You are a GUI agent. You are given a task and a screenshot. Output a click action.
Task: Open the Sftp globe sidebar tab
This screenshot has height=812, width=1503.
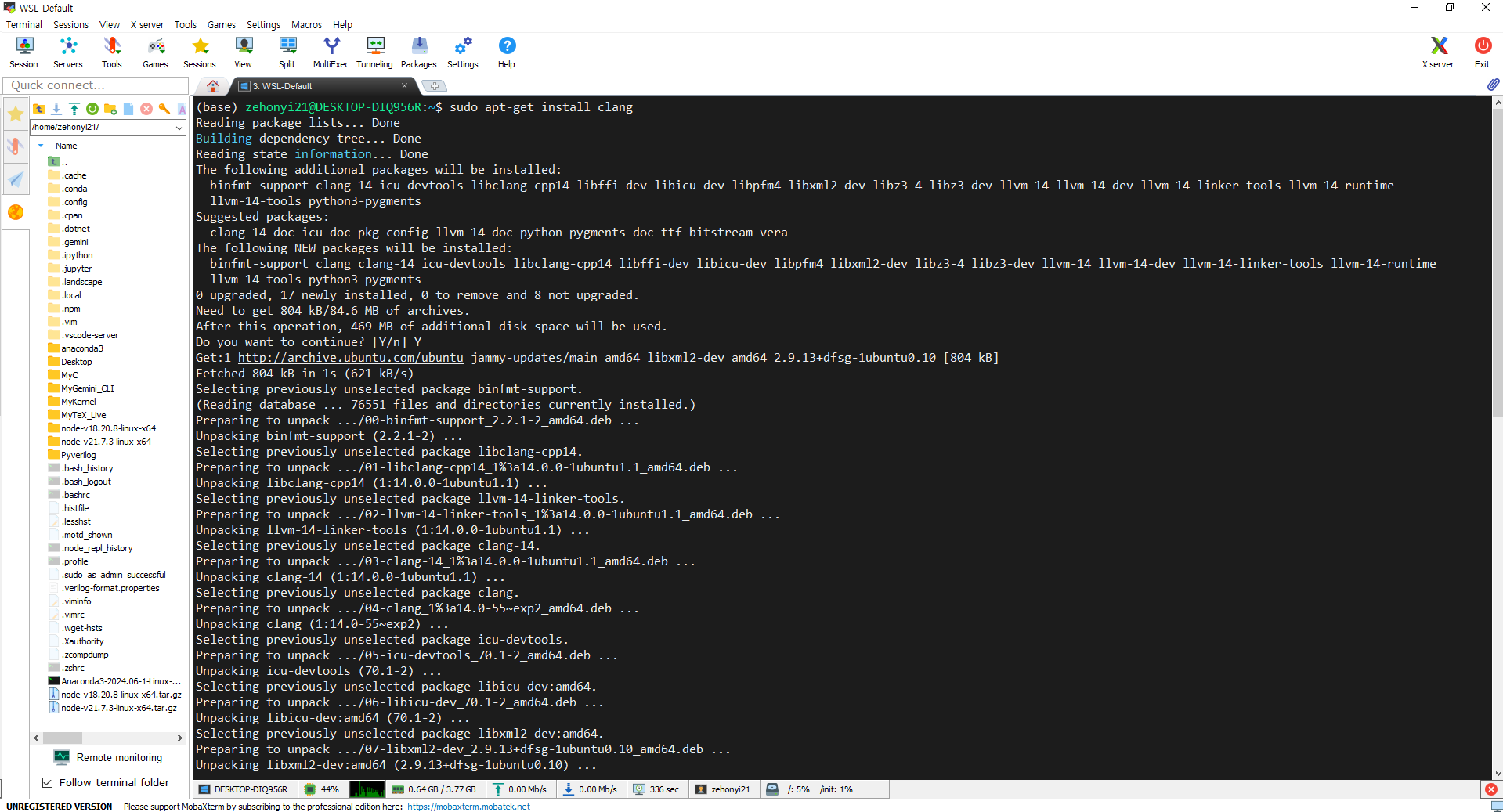pyautogui.click(x=16, y=212)
